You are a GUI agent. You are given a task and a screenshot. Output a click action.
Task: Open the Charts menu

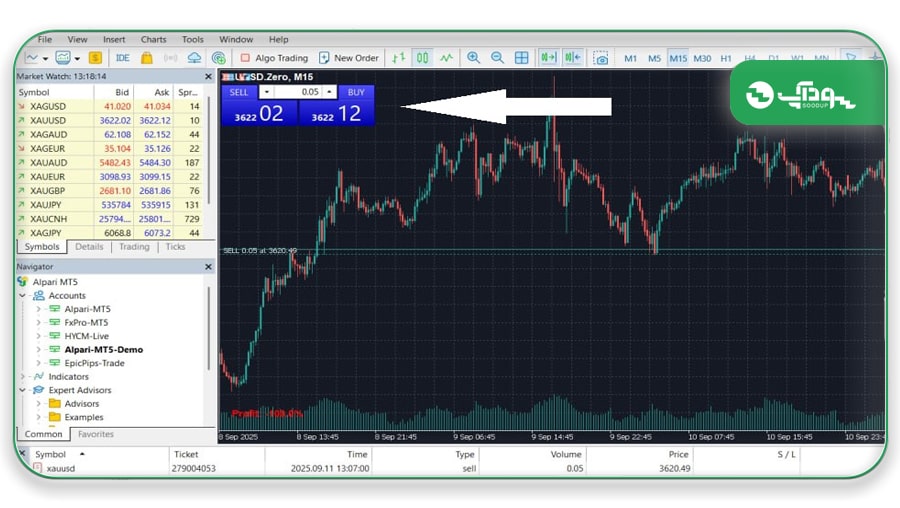(x=153, y=39)
